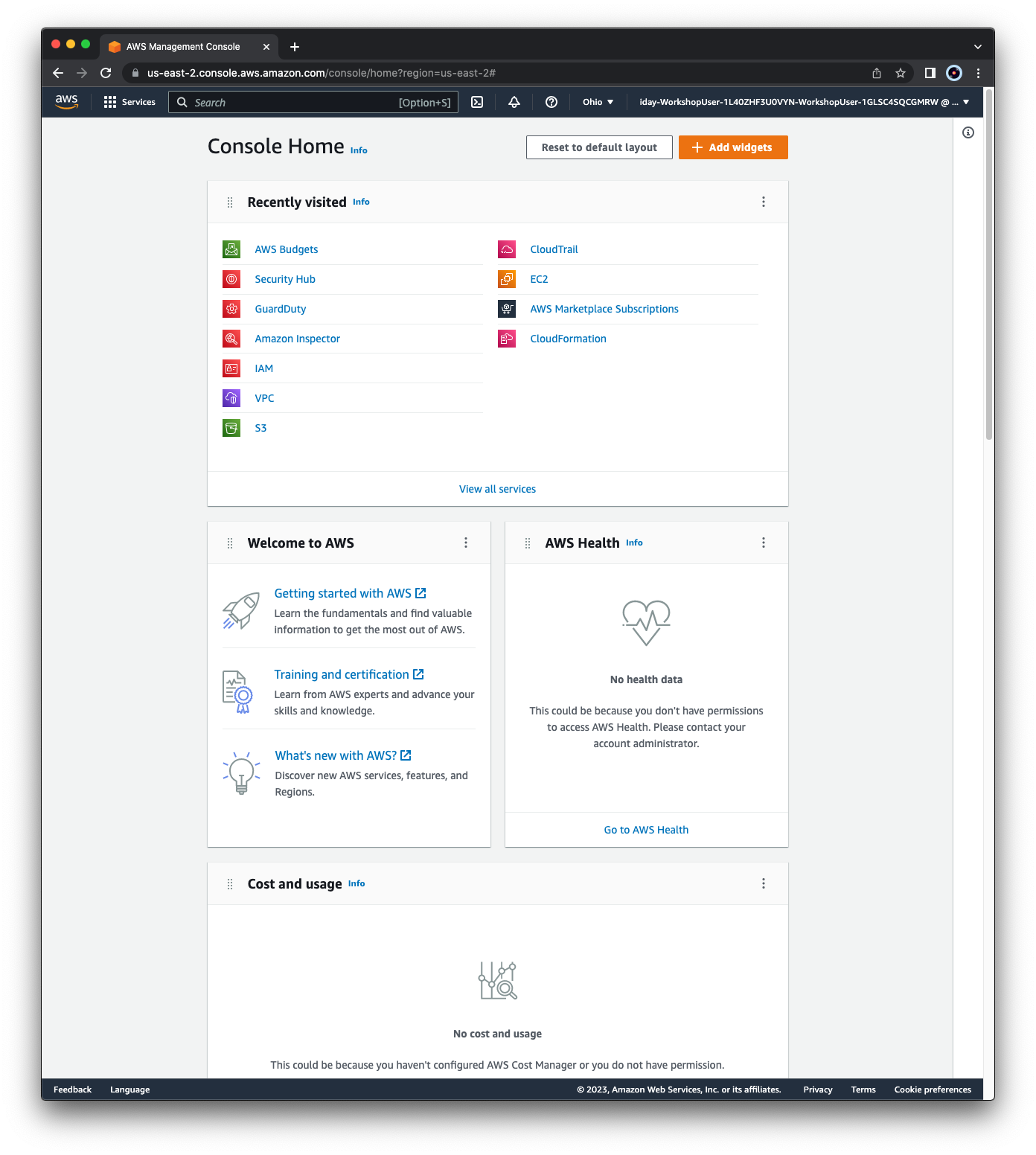Click the browser address bar URL
1036x1155 pixels.
point(322,73)
